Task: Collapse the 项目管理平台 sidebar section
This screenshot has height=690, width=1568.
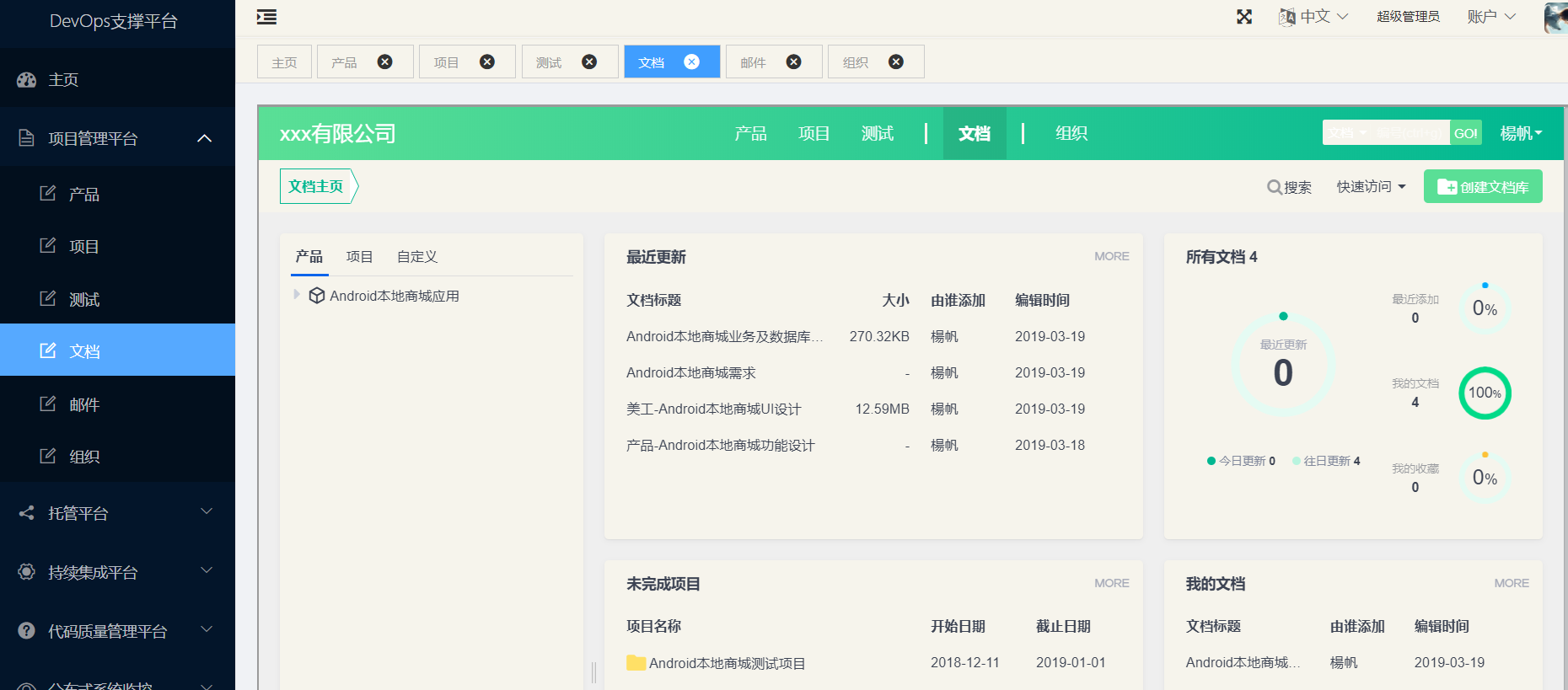Action: 204,138
